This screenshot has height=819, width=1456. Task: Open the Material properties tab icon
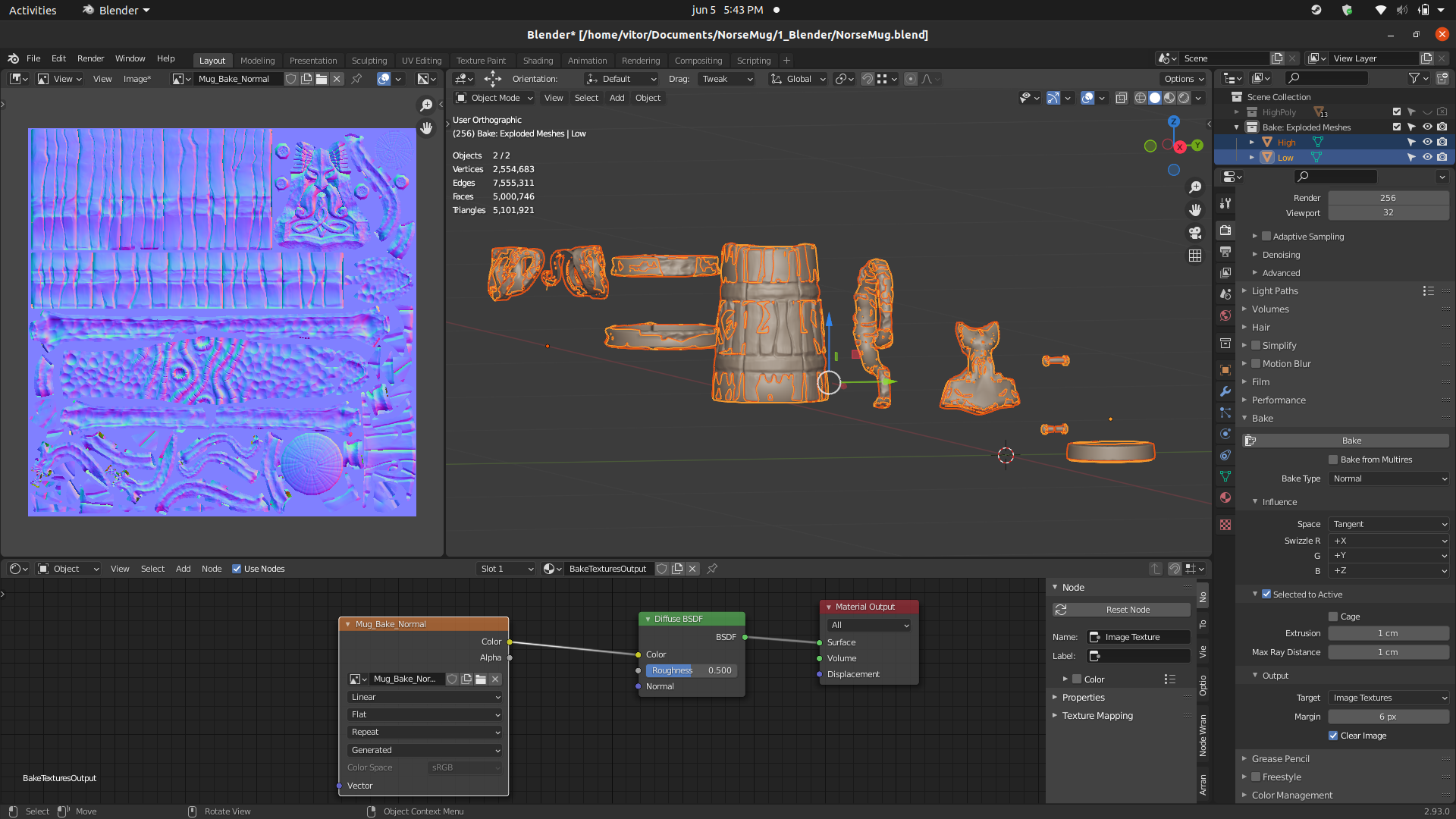1225,497
